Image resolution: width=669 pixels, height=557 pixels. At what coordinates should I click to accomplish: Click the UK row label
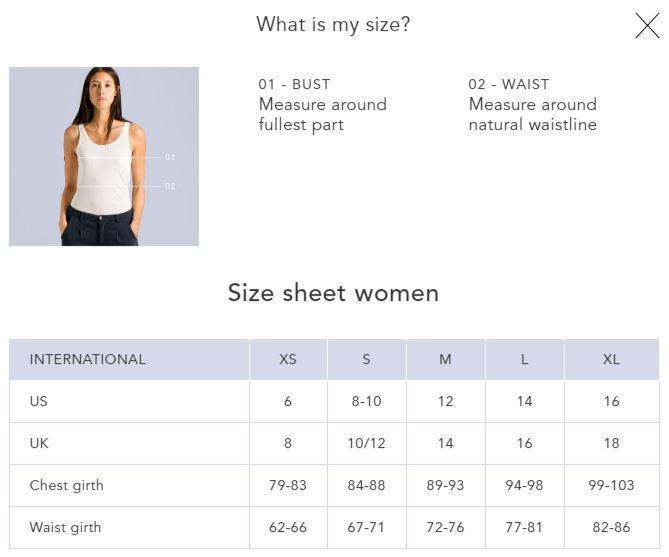pos(39,443)
